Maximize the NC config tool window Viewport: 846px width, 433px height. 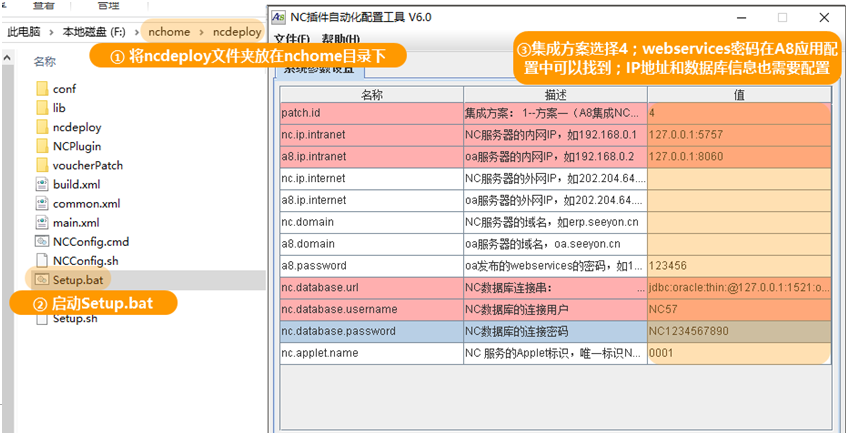pos(782,17)
